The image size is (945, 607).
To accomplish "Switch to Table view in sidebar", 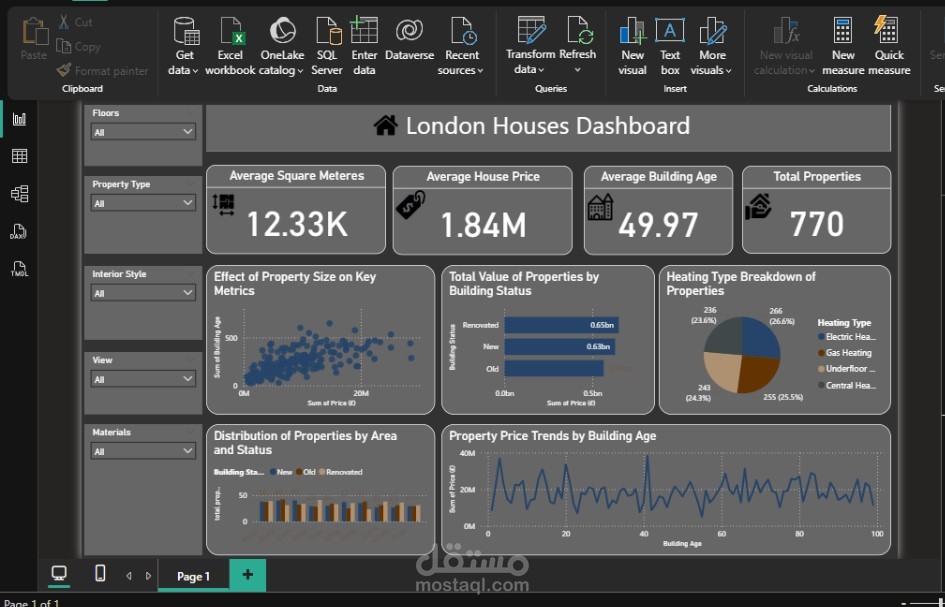I will pos(19,156).
